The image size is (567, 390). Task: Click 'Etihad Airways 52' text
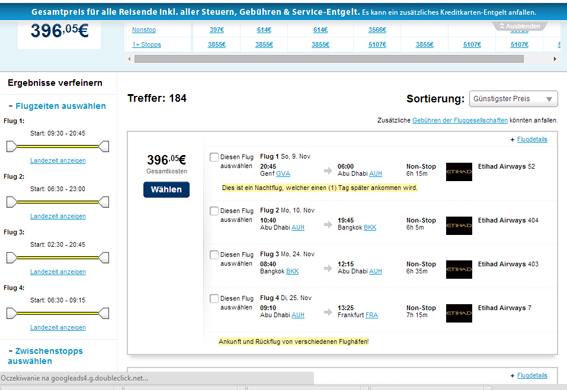(506, 167)
